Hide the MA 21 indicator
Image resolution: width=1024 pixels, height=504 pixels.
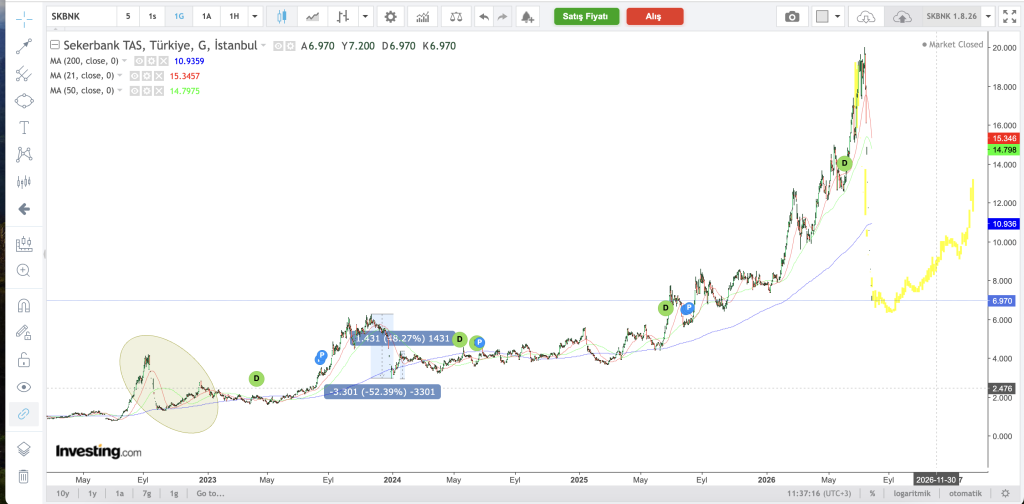point(134,76)
